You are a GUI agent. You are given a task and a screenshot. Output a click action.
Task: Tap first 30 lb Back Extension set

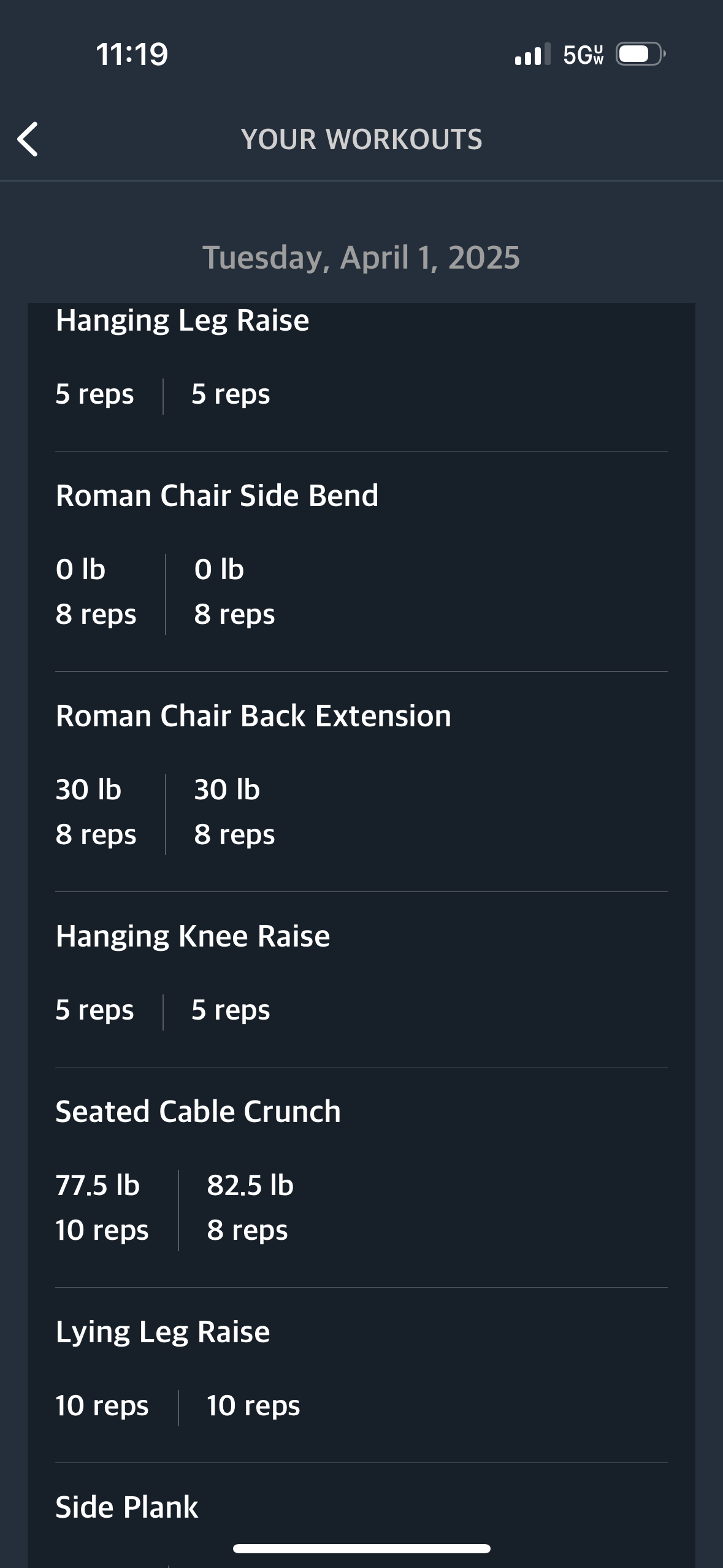95,812
